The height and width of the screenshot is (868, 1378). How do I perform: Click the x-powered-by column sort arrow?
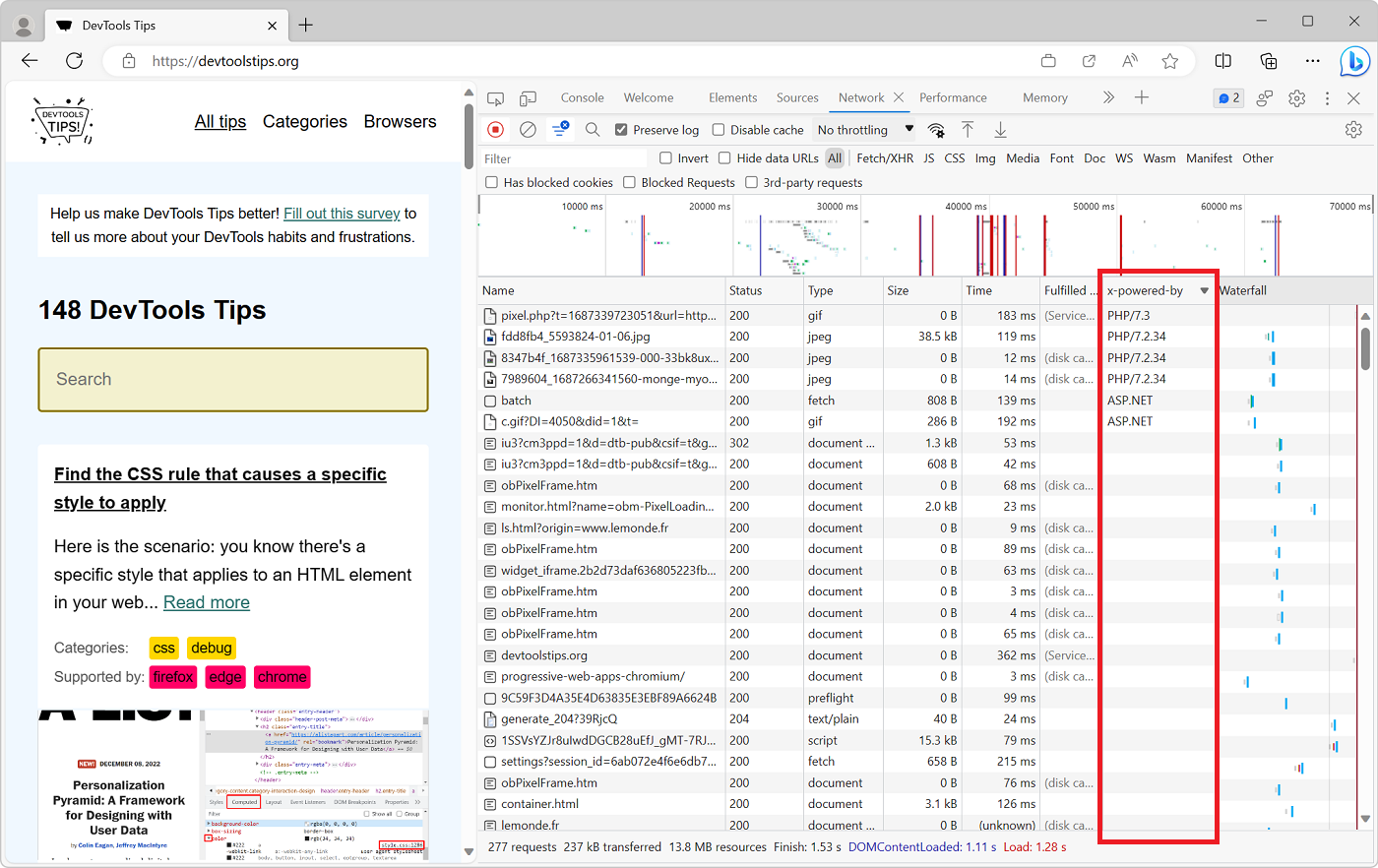point(1204,291)
